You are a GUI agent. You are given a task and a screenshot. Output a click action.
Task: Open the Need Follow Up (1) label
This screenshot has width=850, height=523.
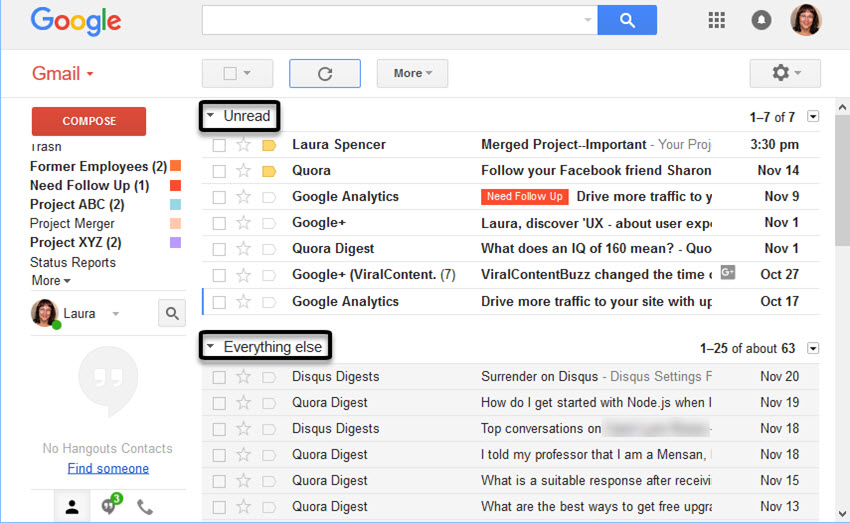[x=89, y=185]
